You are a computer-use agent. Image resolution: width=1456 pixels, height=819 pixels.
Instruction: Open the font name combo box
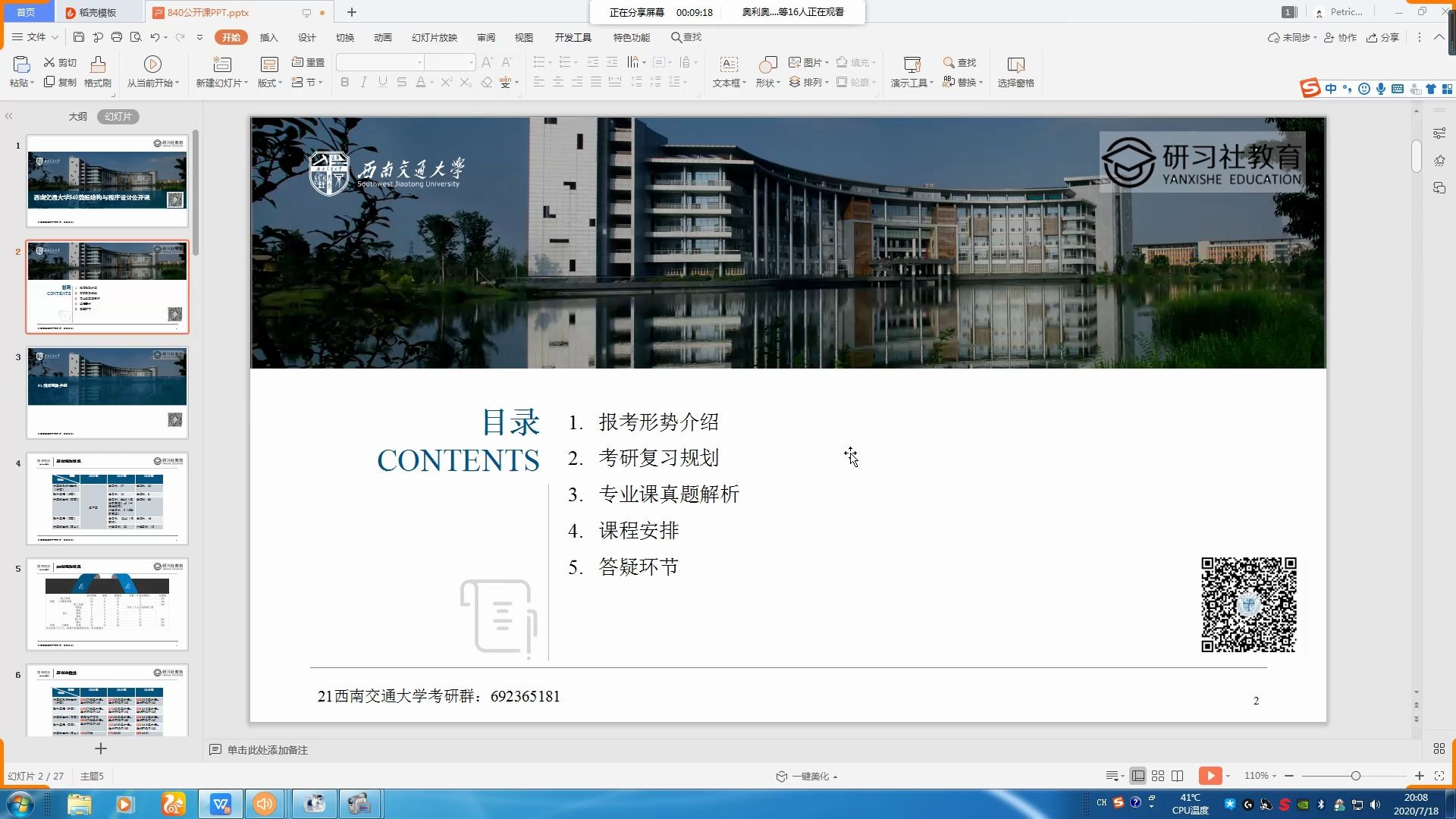pos(380,62)
